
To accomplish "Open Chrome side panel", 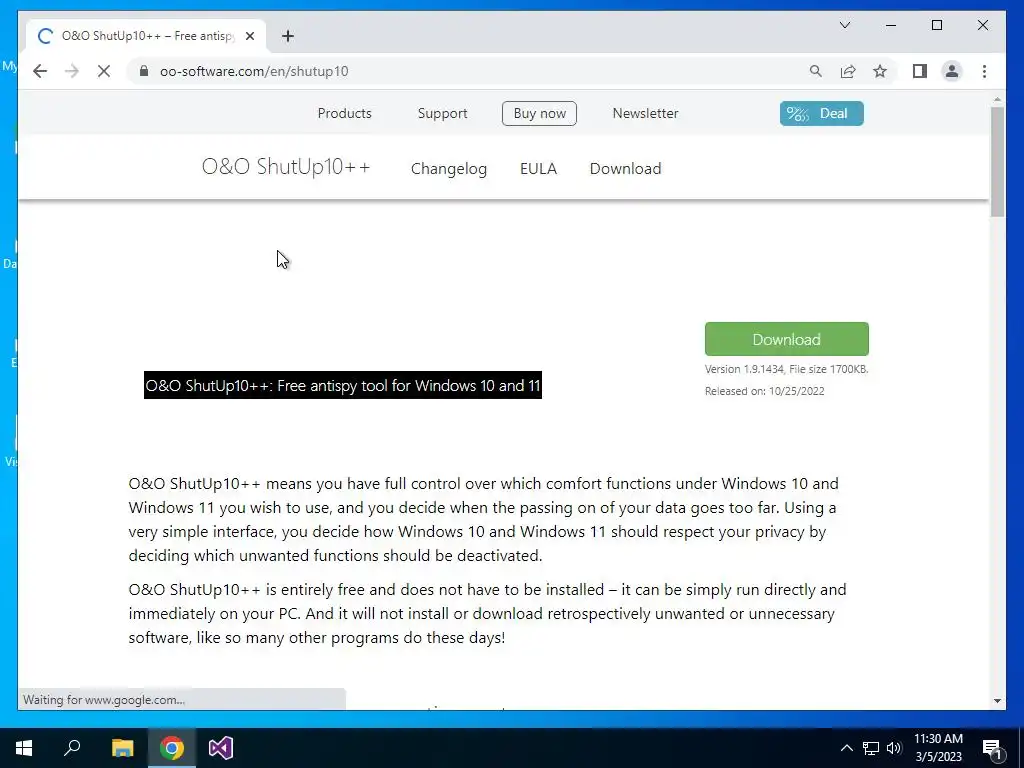I will tap(920, 71).
